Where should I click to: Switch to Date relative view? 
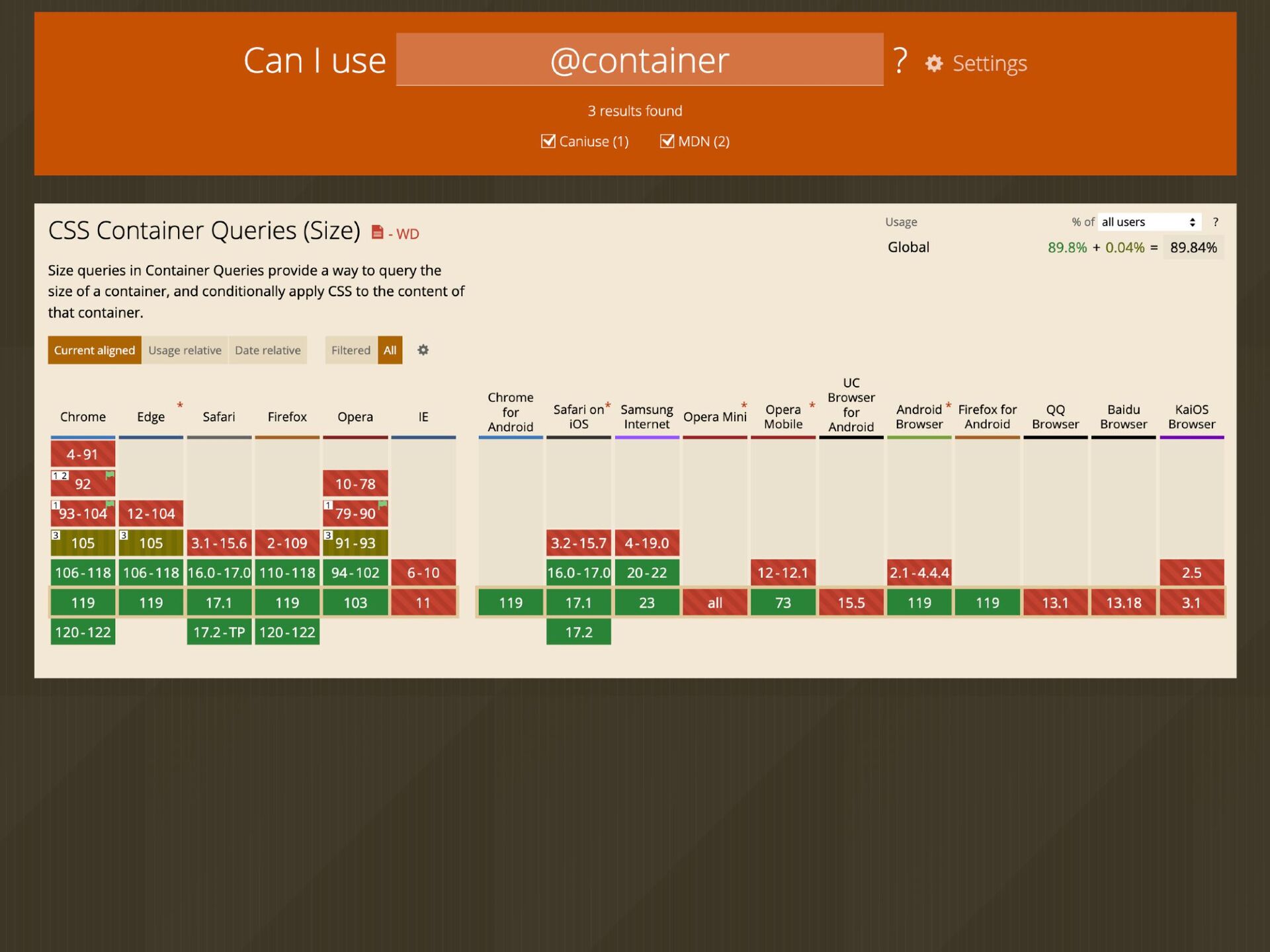(267, 350)
